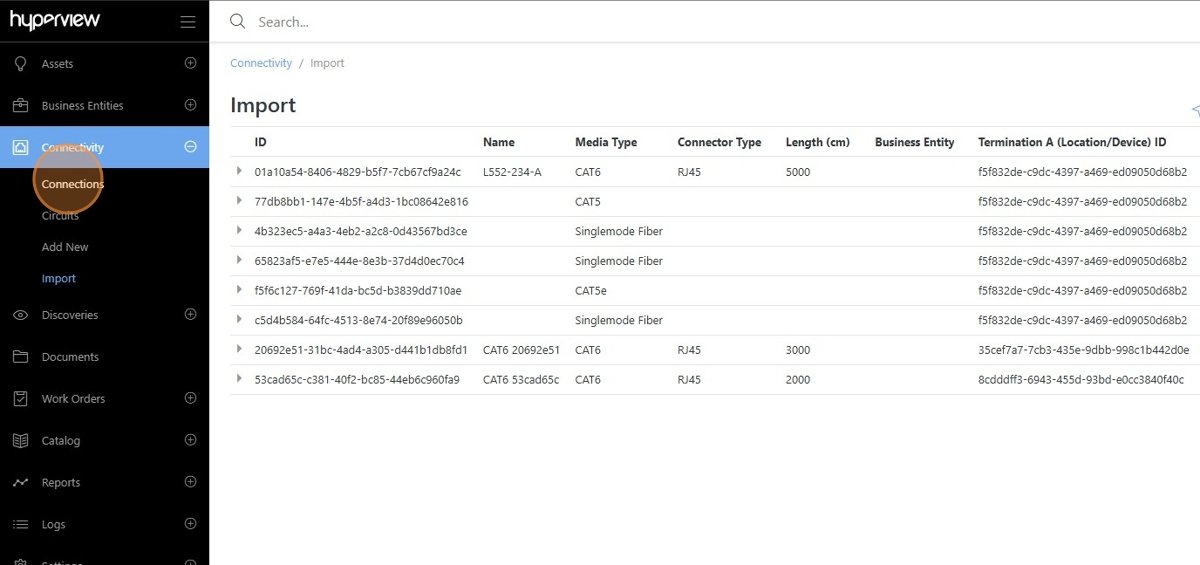
Task: Click the 5000 length cell
Action: coord(798,172)
